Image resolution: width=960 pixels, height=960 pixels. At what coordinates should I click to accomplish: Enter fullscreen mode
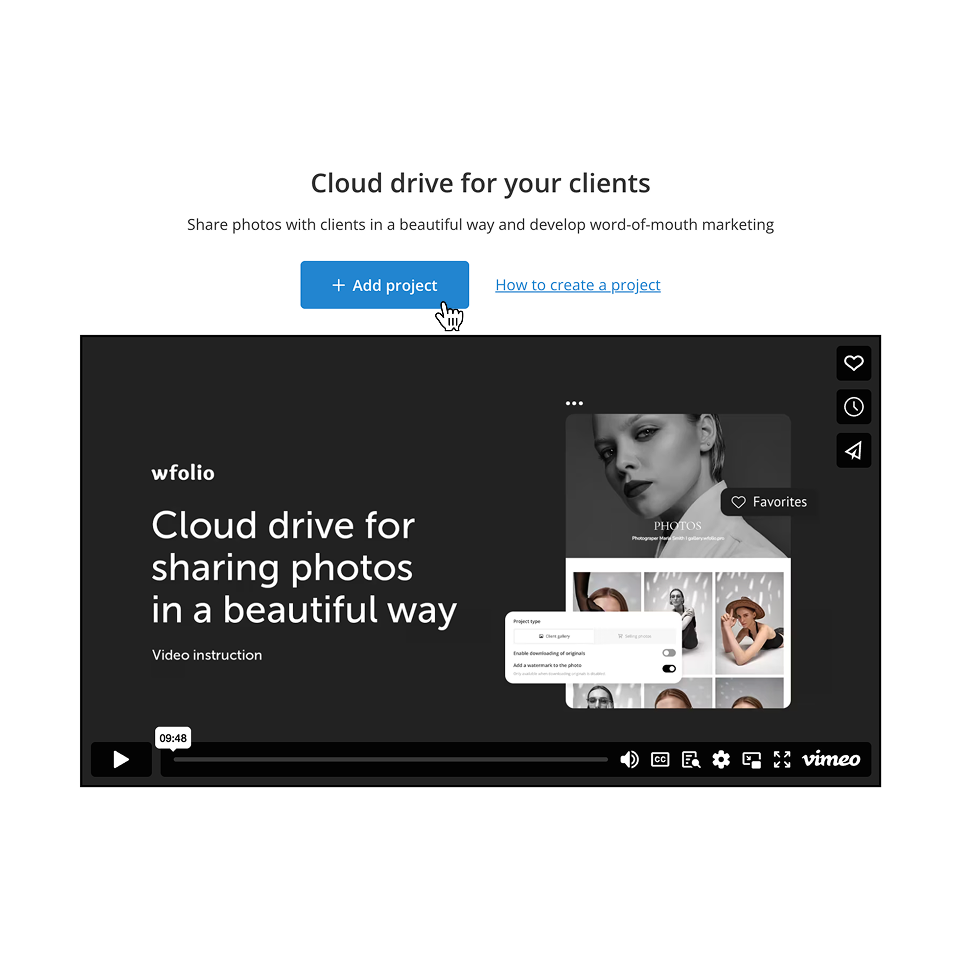coord(782,760)
